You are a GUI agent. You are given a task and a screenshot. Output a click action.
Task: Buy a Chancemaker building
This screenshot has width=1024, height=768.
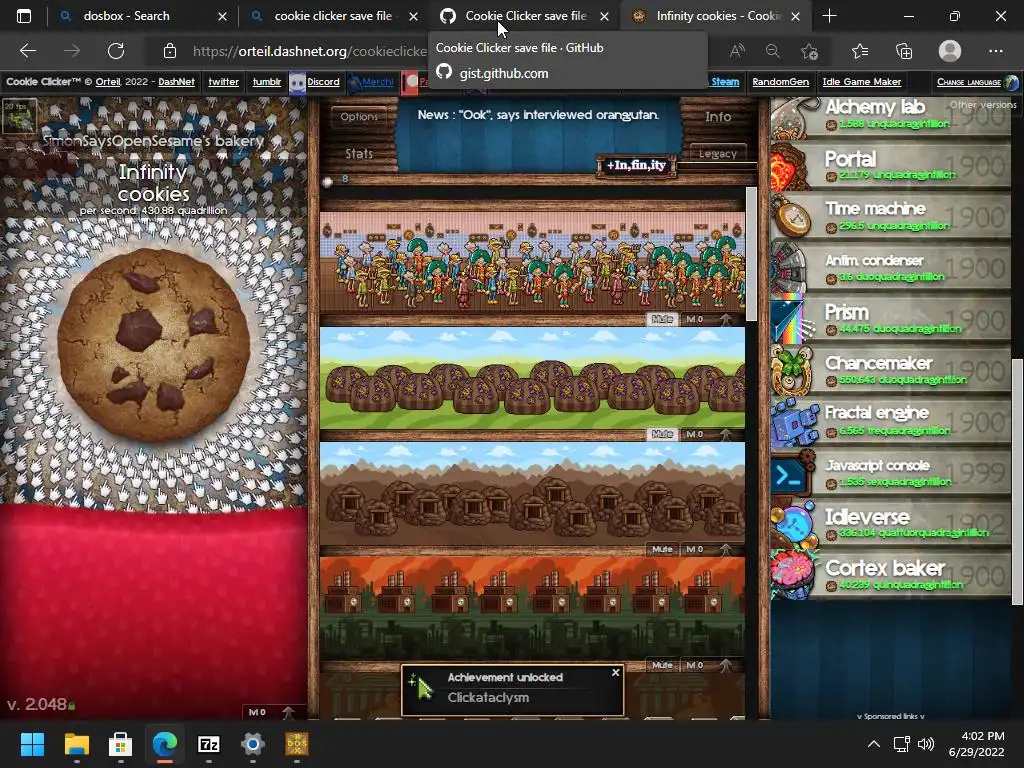pyautogui.click(x=890, y=370)
